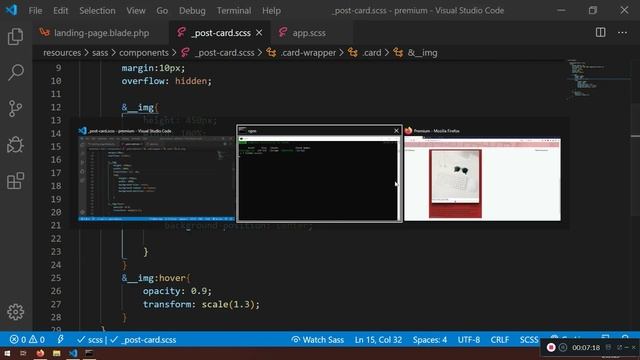The image size is (640, 360).
Task: Open Task View on taskbar
Action: (23, 353)
